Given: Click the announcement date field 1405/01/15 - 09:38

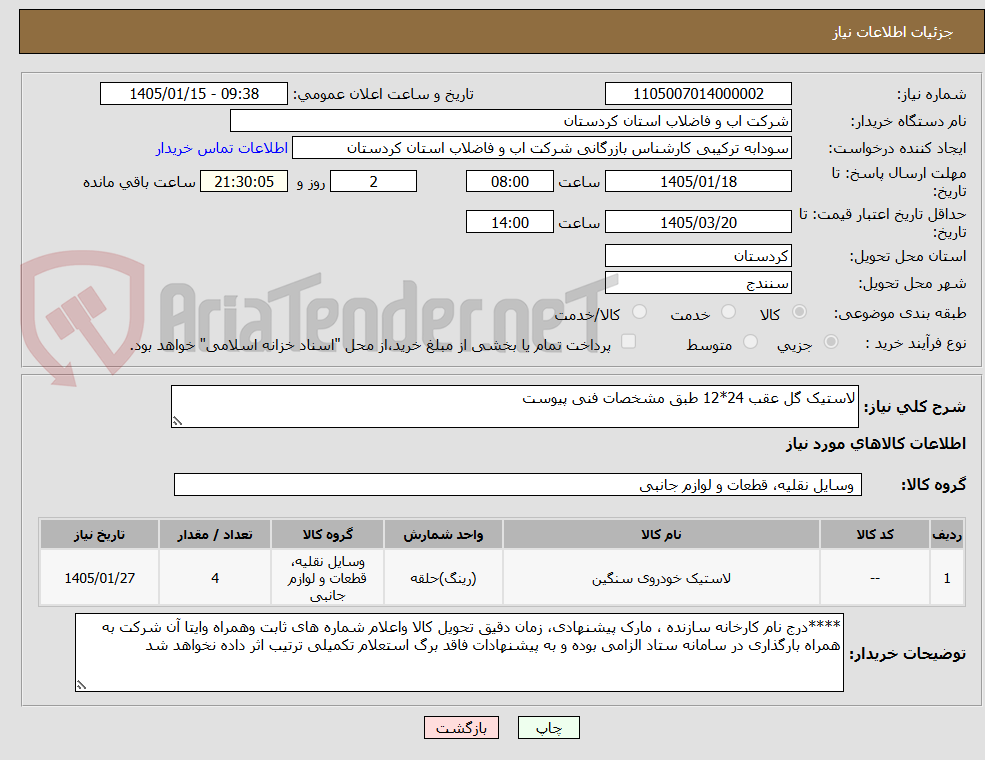Looking at the screenshot, I should point(193,94).
